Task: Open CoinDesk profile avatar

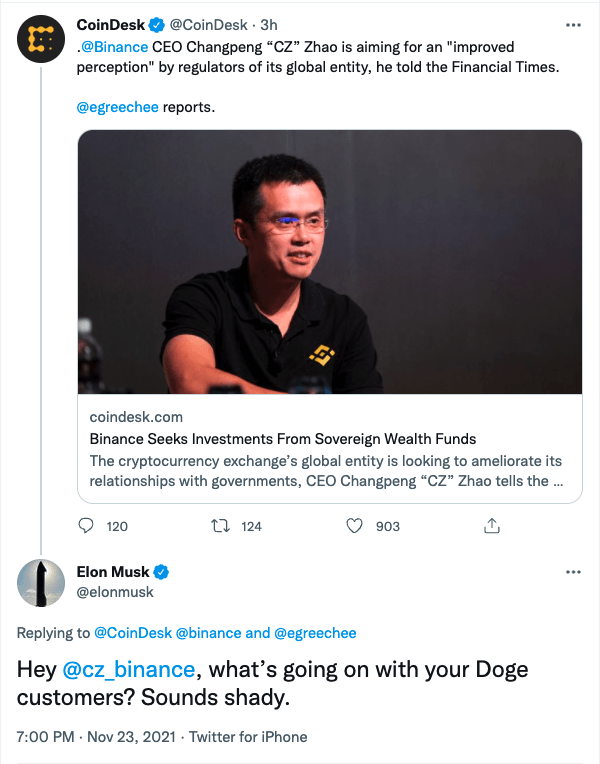Action: (40, 40)
